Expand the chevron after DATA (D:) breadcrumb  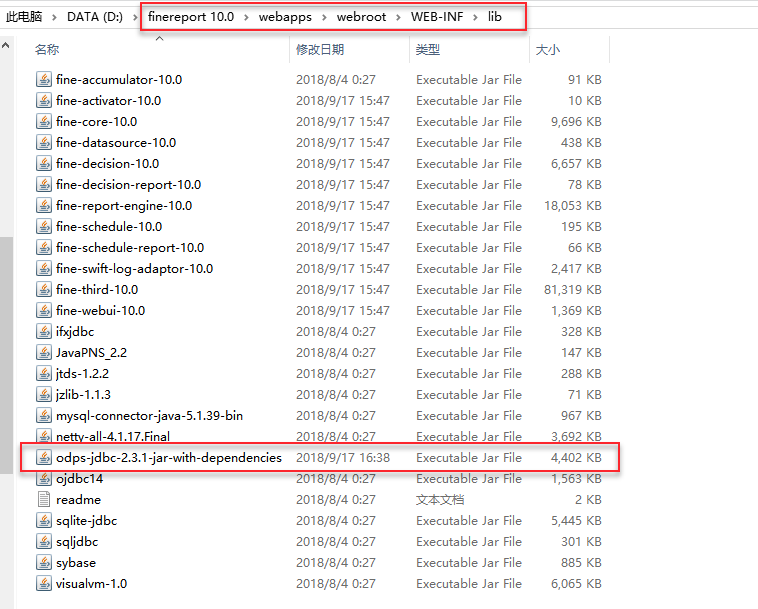[x=136, y=17]
